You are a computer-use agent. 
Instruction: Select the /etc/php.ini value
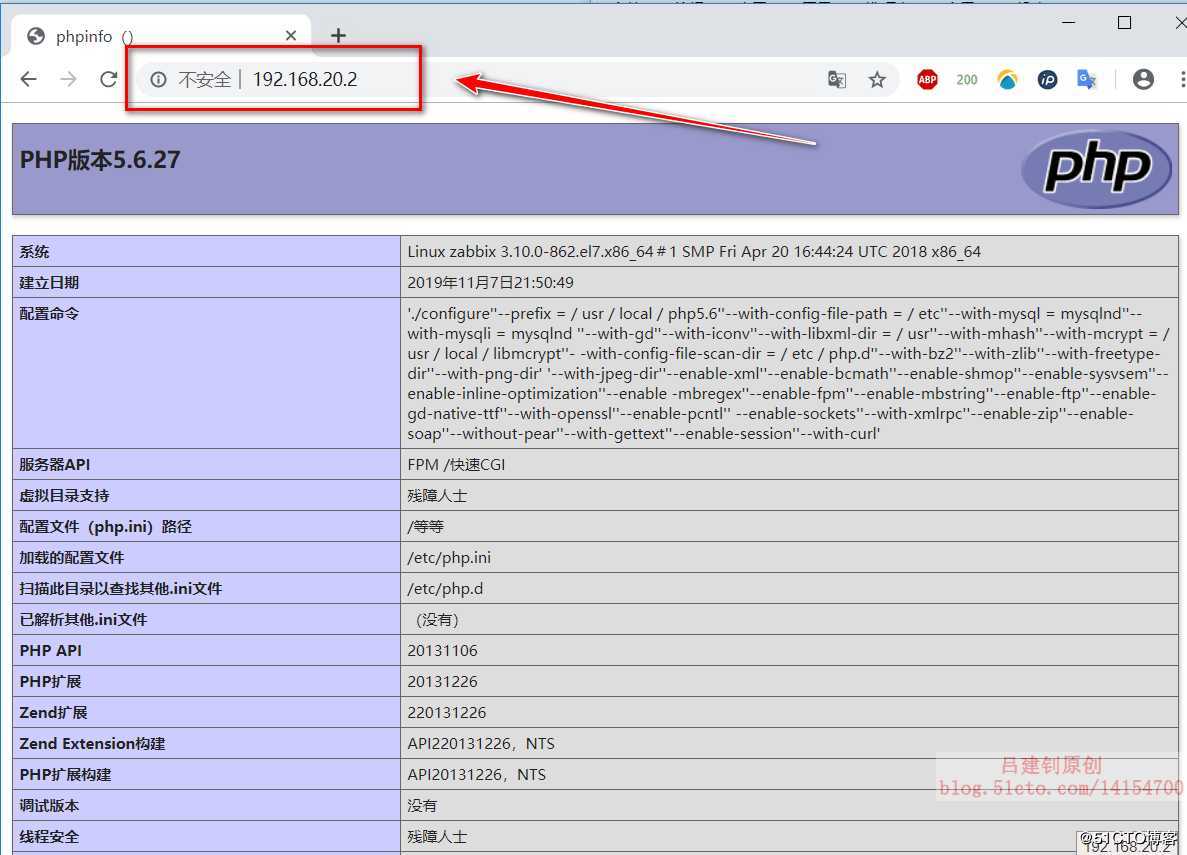click(449, 557)
